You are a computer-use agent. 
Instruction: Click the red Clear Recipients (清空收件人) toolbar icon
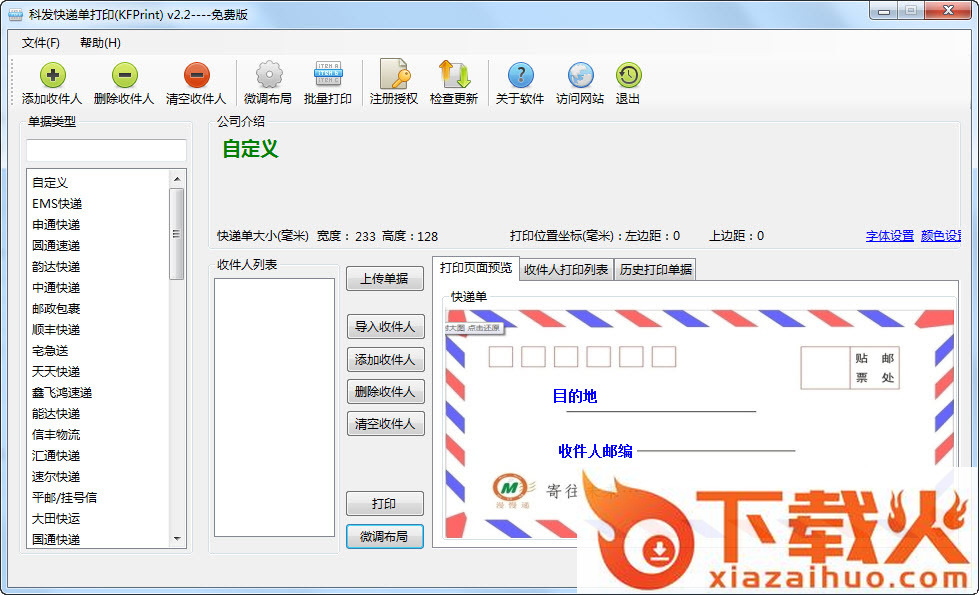tap(196, 76)
